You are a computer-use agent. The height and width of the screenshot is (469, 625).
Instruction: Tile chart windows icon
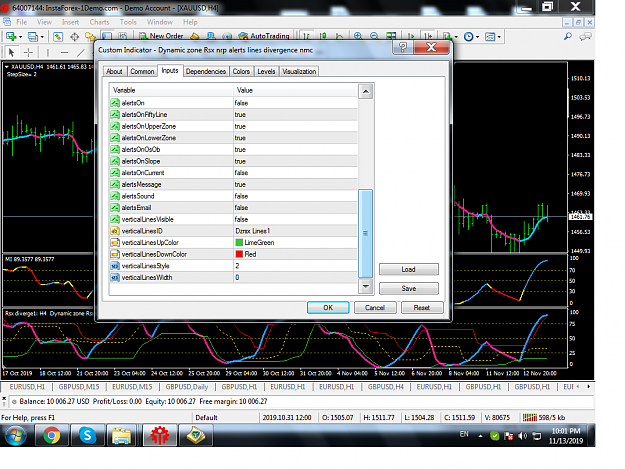coord(391,36)
